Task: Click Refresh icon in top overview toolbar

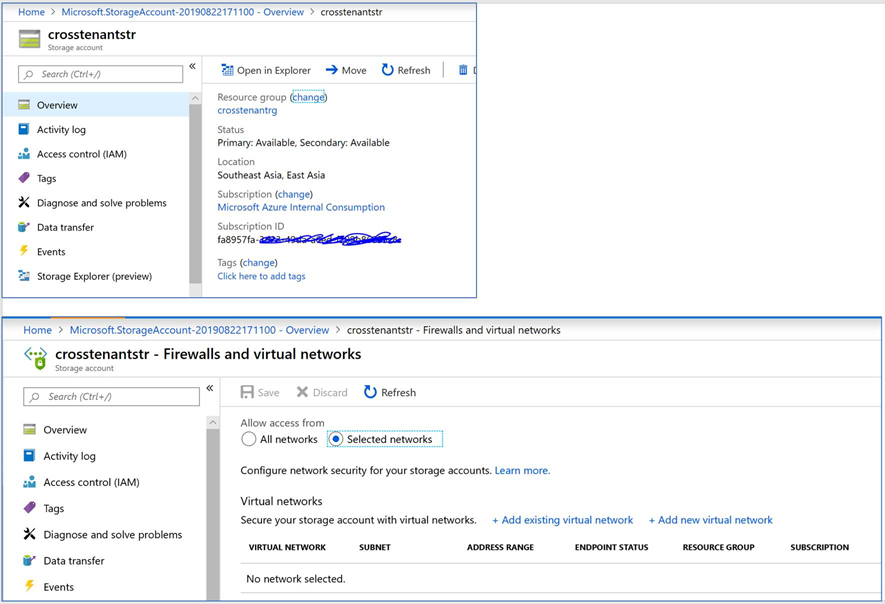Action: click(388, 70)
